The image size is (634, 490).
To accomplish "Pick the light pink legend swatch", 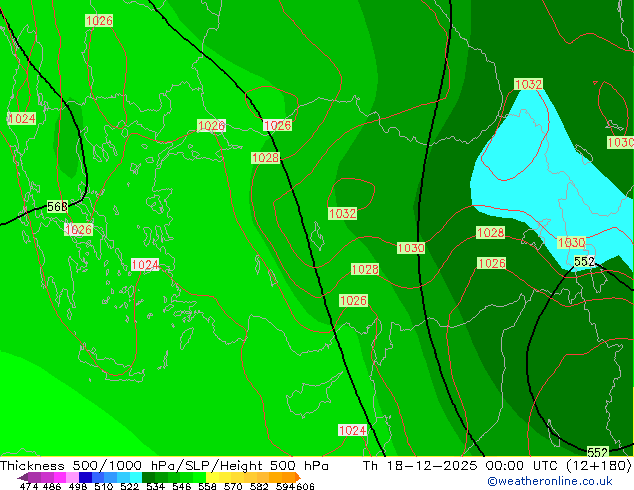I will [x=72, y=477].
